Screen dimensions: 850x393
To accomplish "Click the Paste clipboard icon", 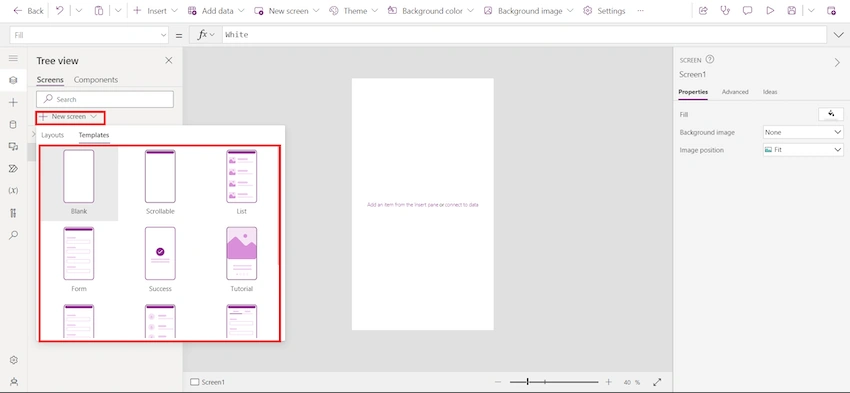I will [x=99, y=11].
